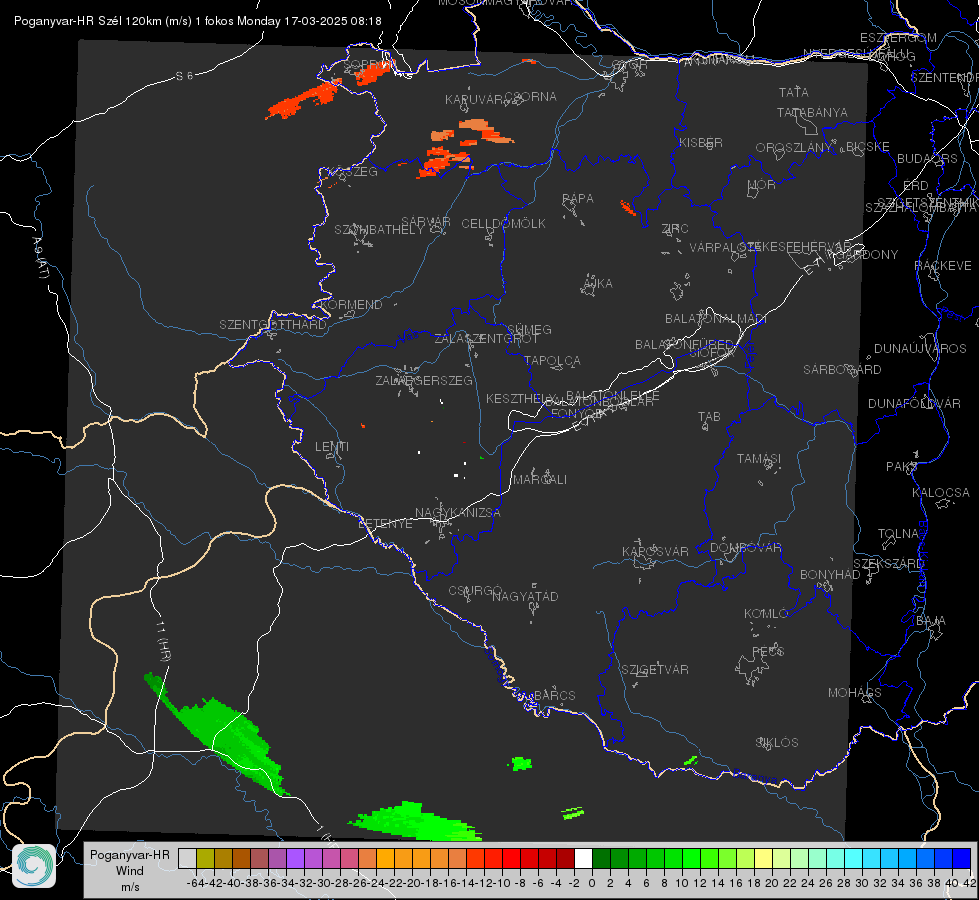Click the 'Poganyvar-HR Wind m/s' legend title
Viewport: 979px width, 900px height.
pos(130,871)
